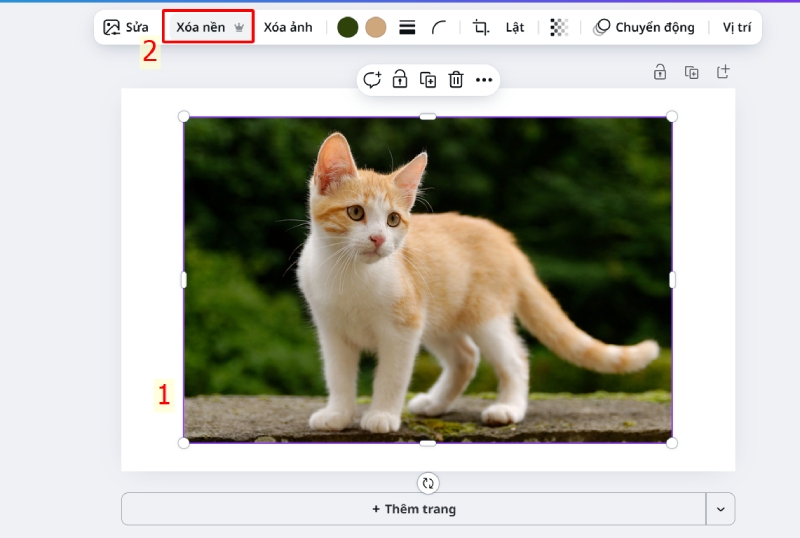This screenshot has width=800, height=538.
Task: Open the Lật flip menu
Action: 515,27
